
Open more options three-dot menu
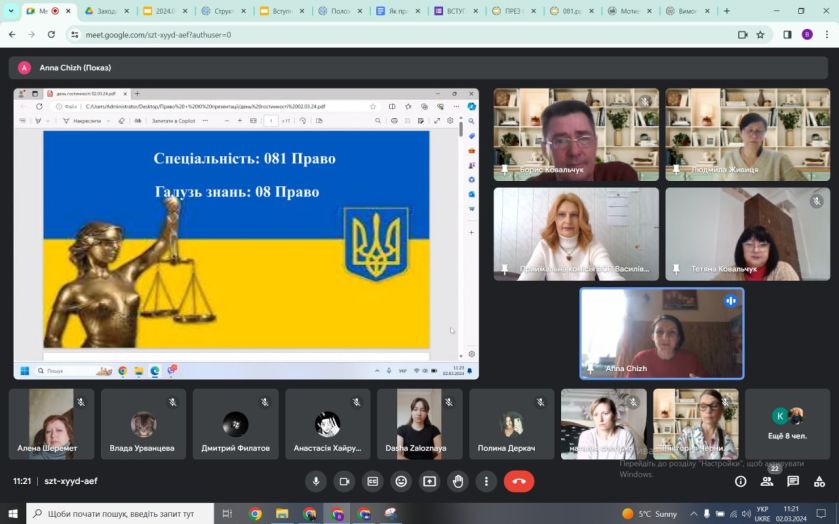(x=486, y=481)
